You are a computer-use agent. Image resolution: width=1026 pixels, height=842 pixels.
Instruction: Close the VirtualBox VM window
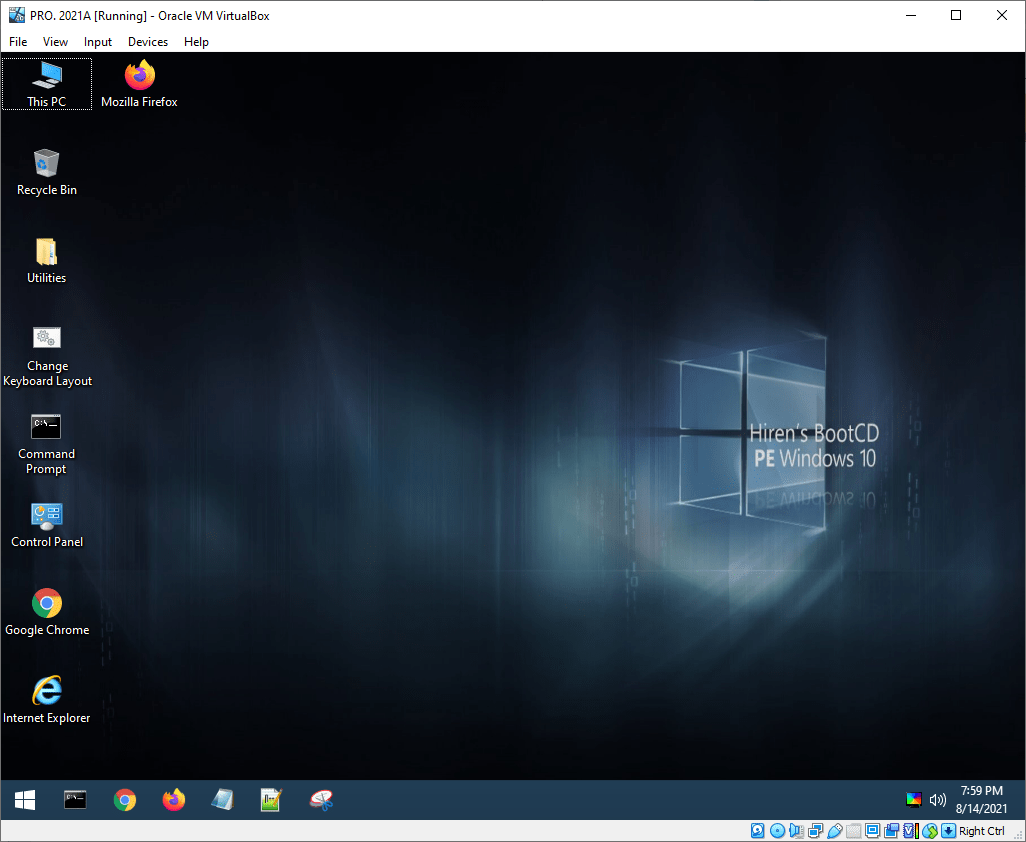[x=1001, y=15]
